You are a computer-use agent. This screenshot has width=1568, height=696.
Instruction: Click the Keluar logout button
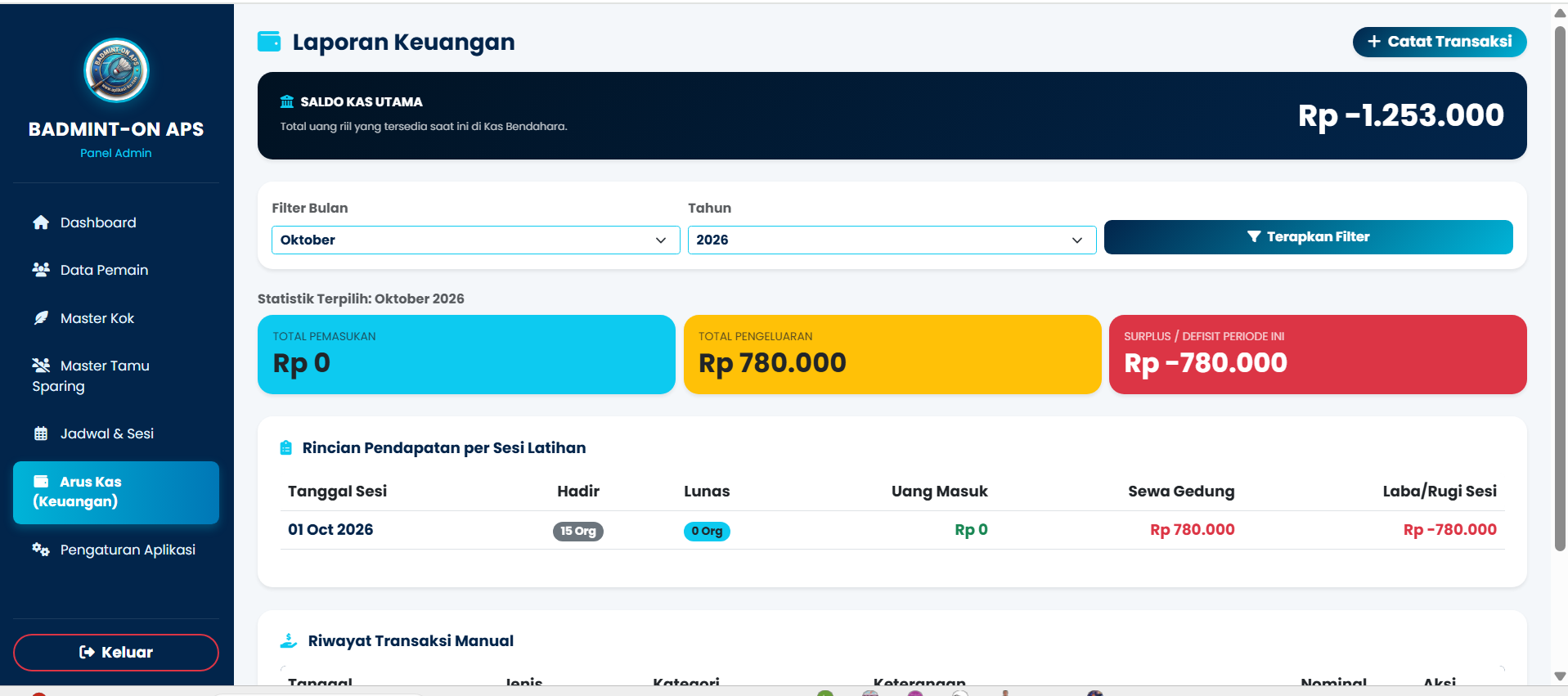(116, 652)
